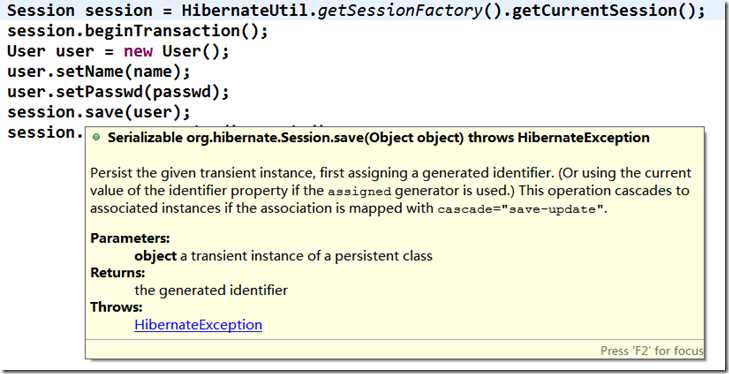
Task: Click the monospace "assigned" word in description
Action: tap(359, 192)
